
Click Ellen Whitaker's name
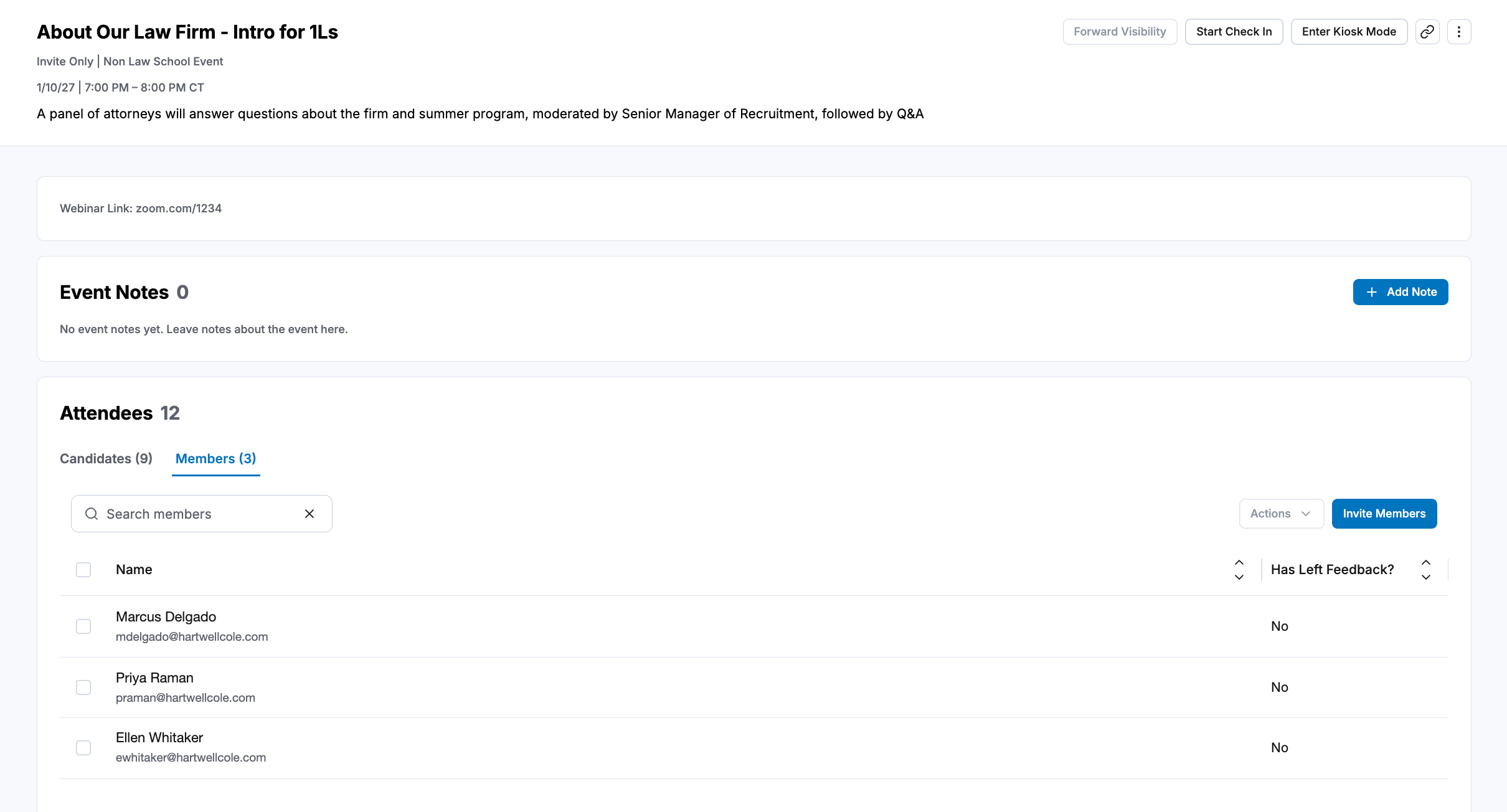pos(159,738)
